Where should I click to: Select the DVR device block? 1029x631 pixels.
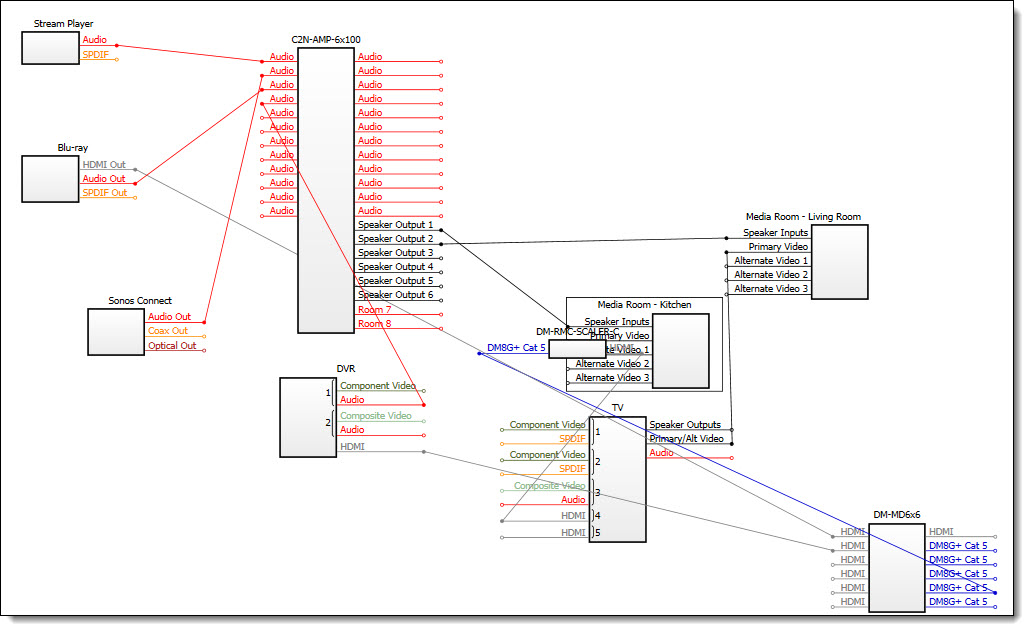click(x=308, y=417)
